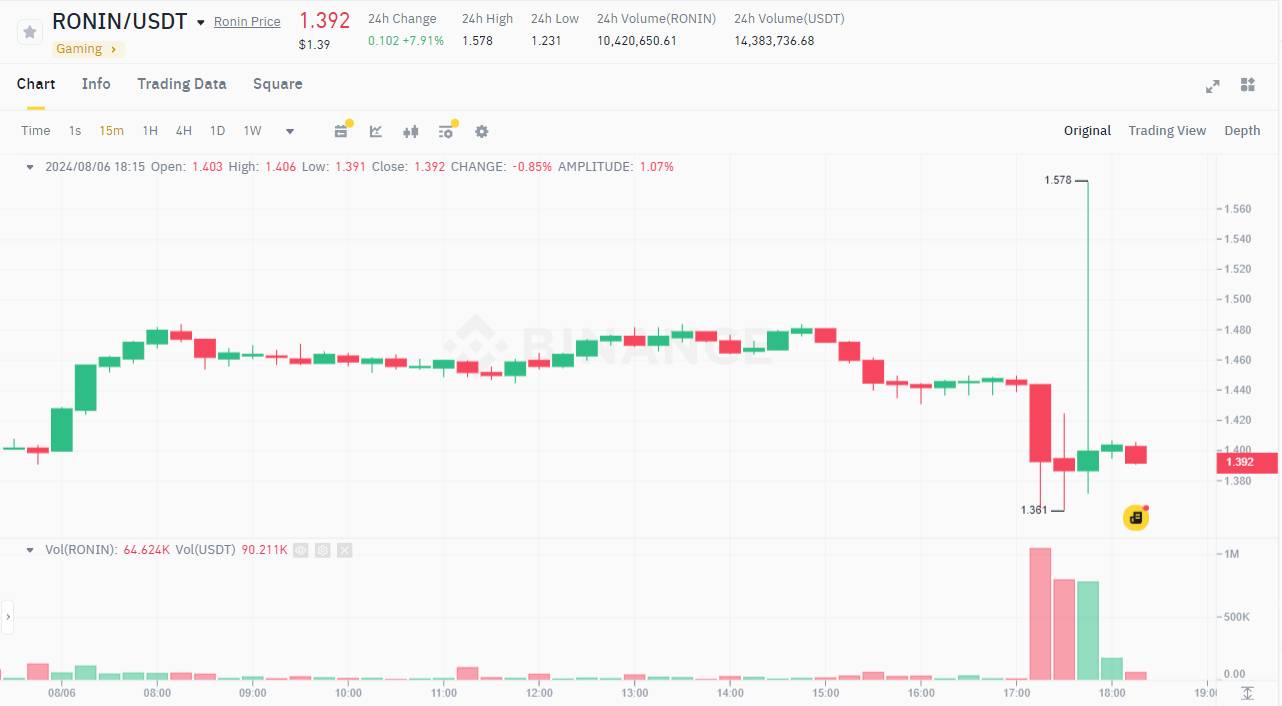The image size is (1282, 706).
Task: Switch chart mode to Original
Action: [1087, 130]
